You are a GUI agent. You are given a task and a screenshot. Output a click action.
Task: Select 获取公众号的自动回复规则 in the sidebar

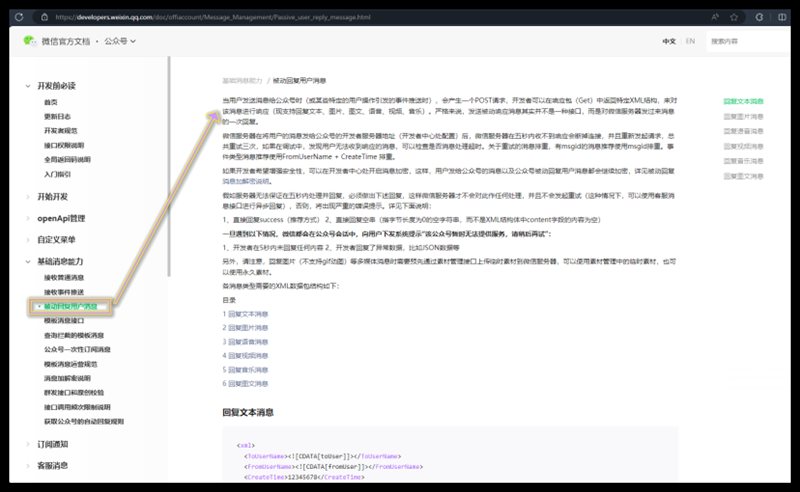tap(84, 422)
